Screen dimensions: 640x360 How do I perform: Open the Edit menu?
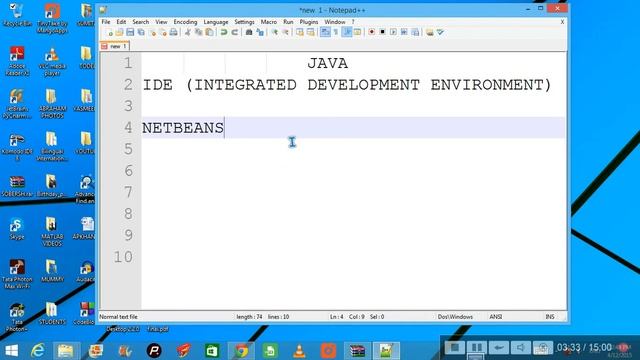[x=121, y=22]
